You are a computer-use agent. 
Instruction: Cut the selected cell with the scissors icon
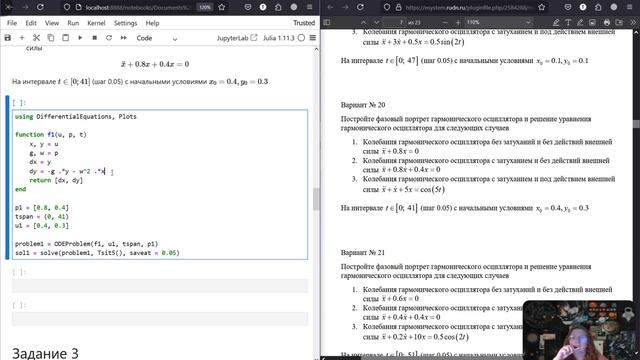[36, 38]
